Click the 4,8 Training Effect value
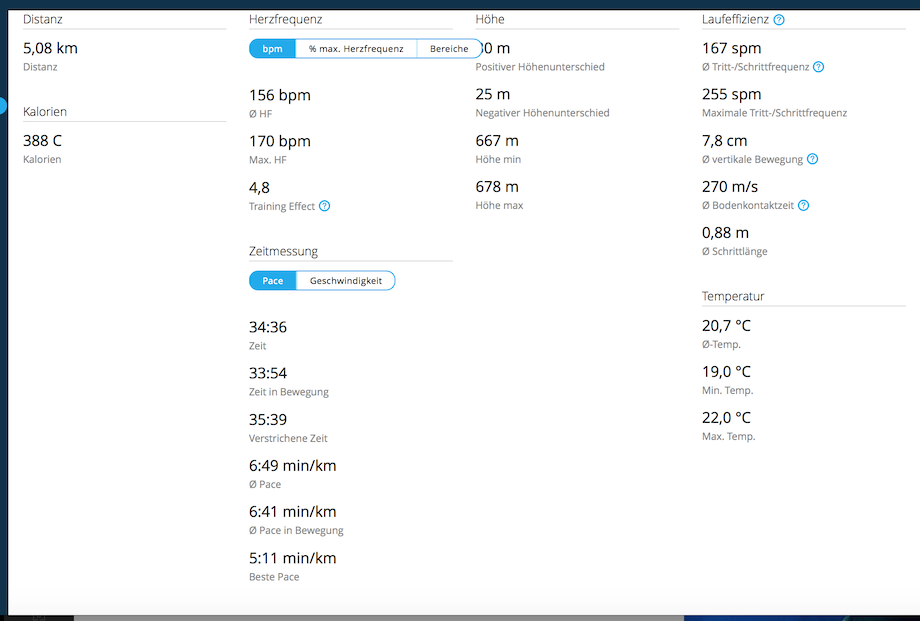Viewport: 920px width, 621px height. coord(259,187)
